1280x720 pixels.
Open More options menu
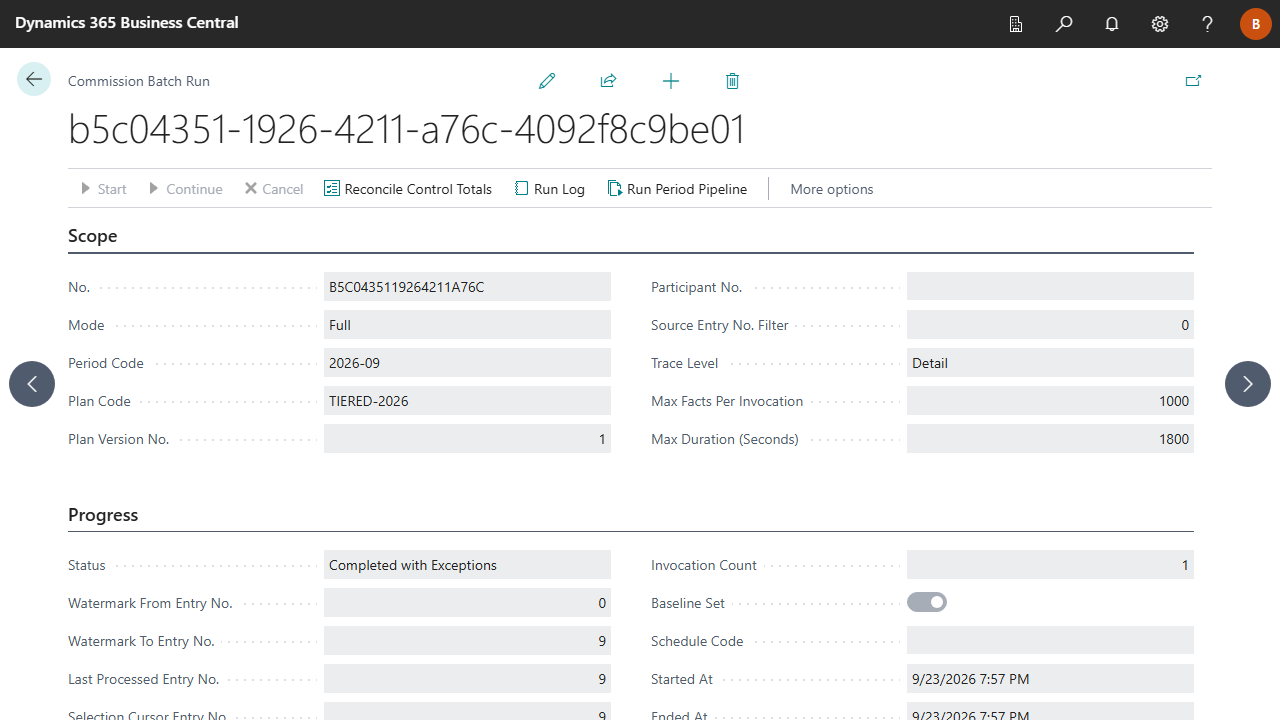click(832, 189)
